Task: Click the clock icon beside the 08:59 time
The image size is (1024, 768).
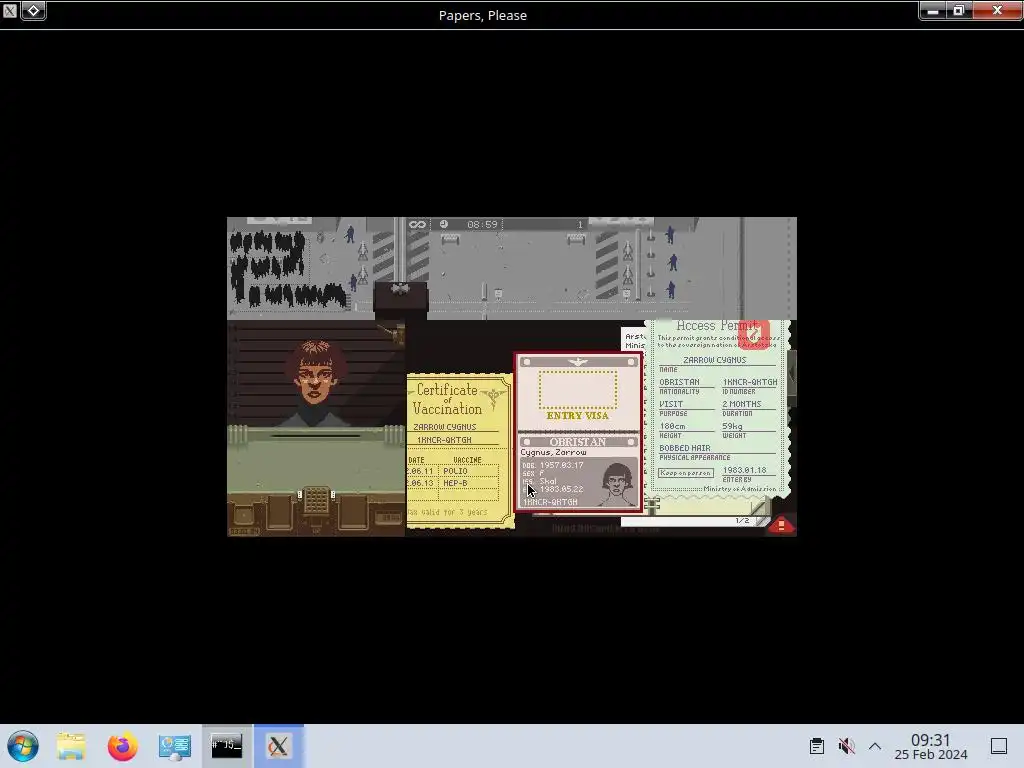Action: [x=444, y=224]
